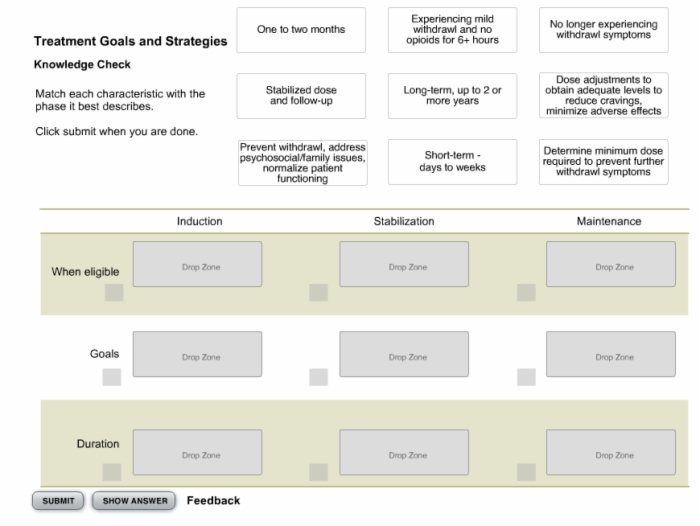
Task: Click the Stabilization 'Goals' drop zone
Action: coord(404,354)
